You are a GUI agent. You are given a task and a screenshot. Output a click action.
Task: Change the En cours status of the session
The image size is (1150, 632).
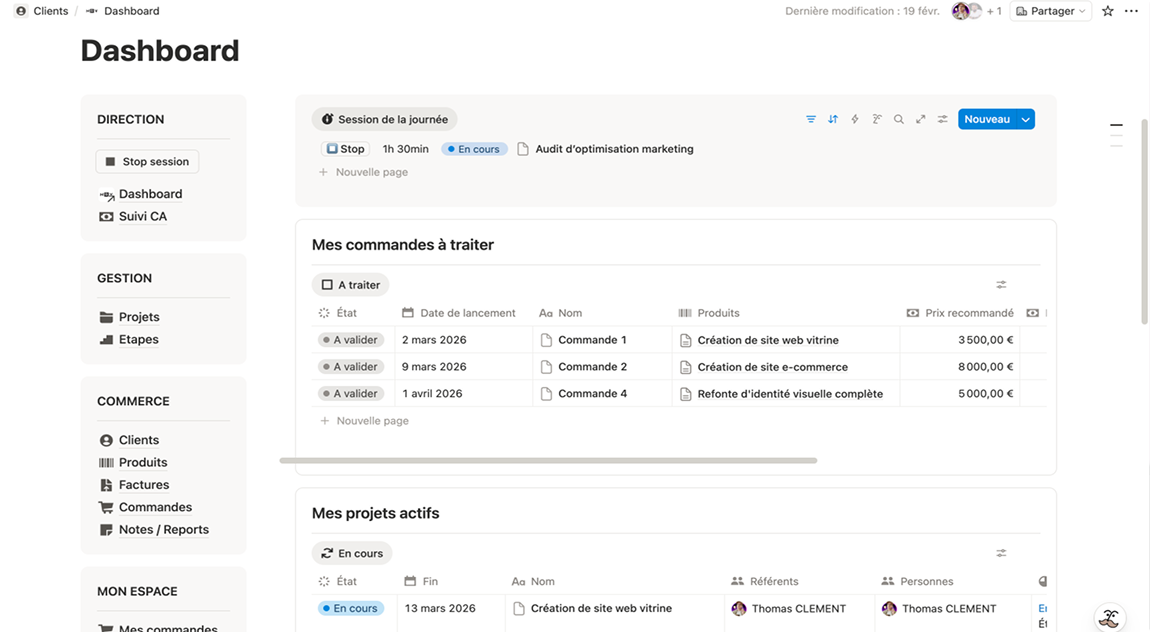474,149
